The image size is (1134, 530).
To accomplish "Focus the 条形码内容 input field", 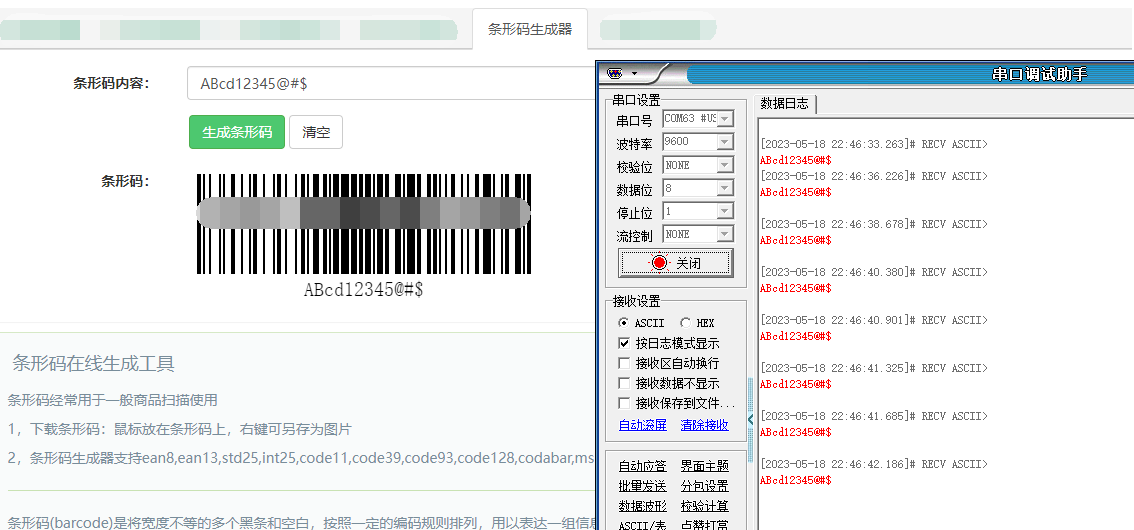I will 391,83.
